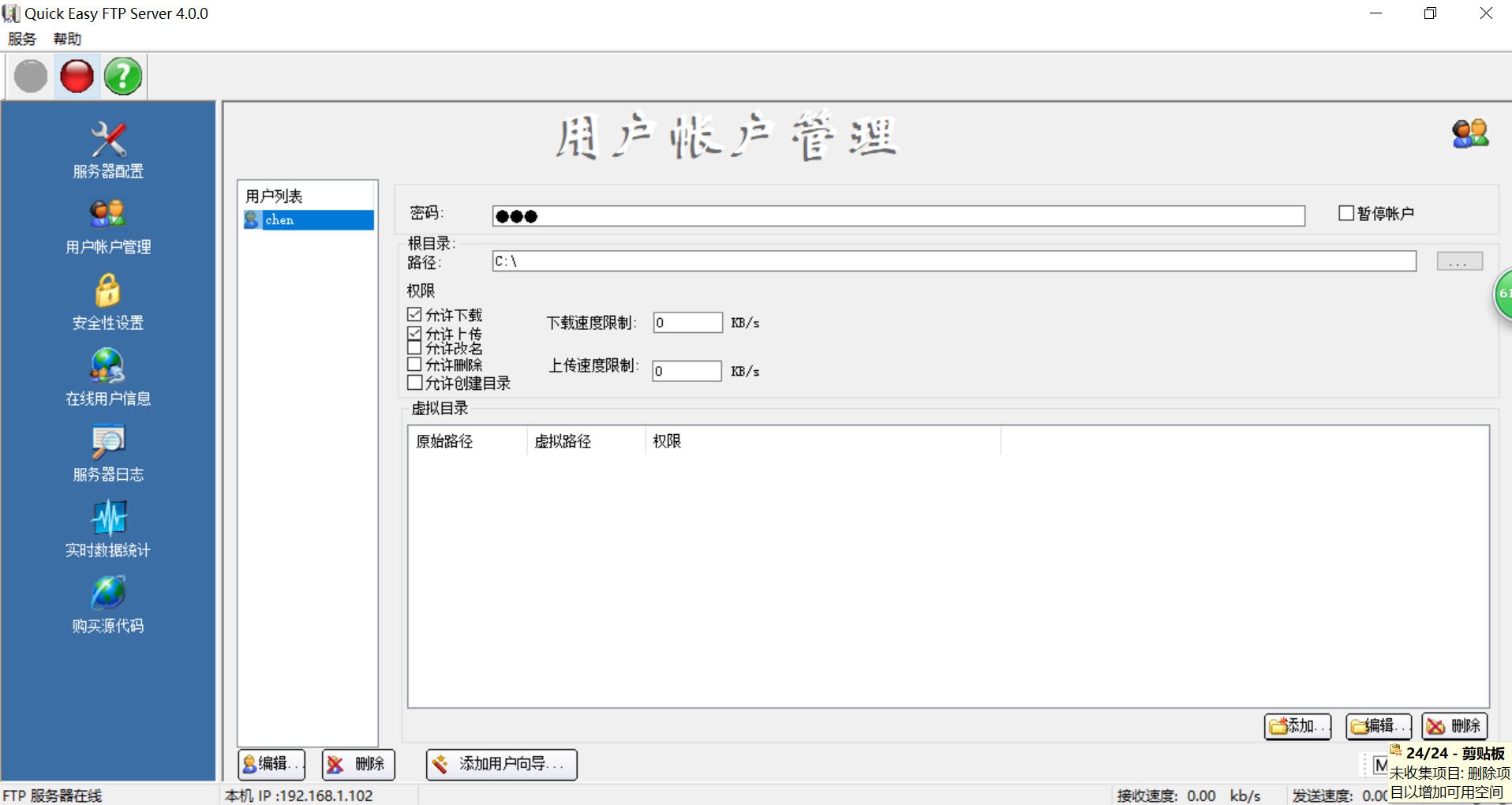
Task: Open 安全性设置 security settings
Action: tap(108, 302)
